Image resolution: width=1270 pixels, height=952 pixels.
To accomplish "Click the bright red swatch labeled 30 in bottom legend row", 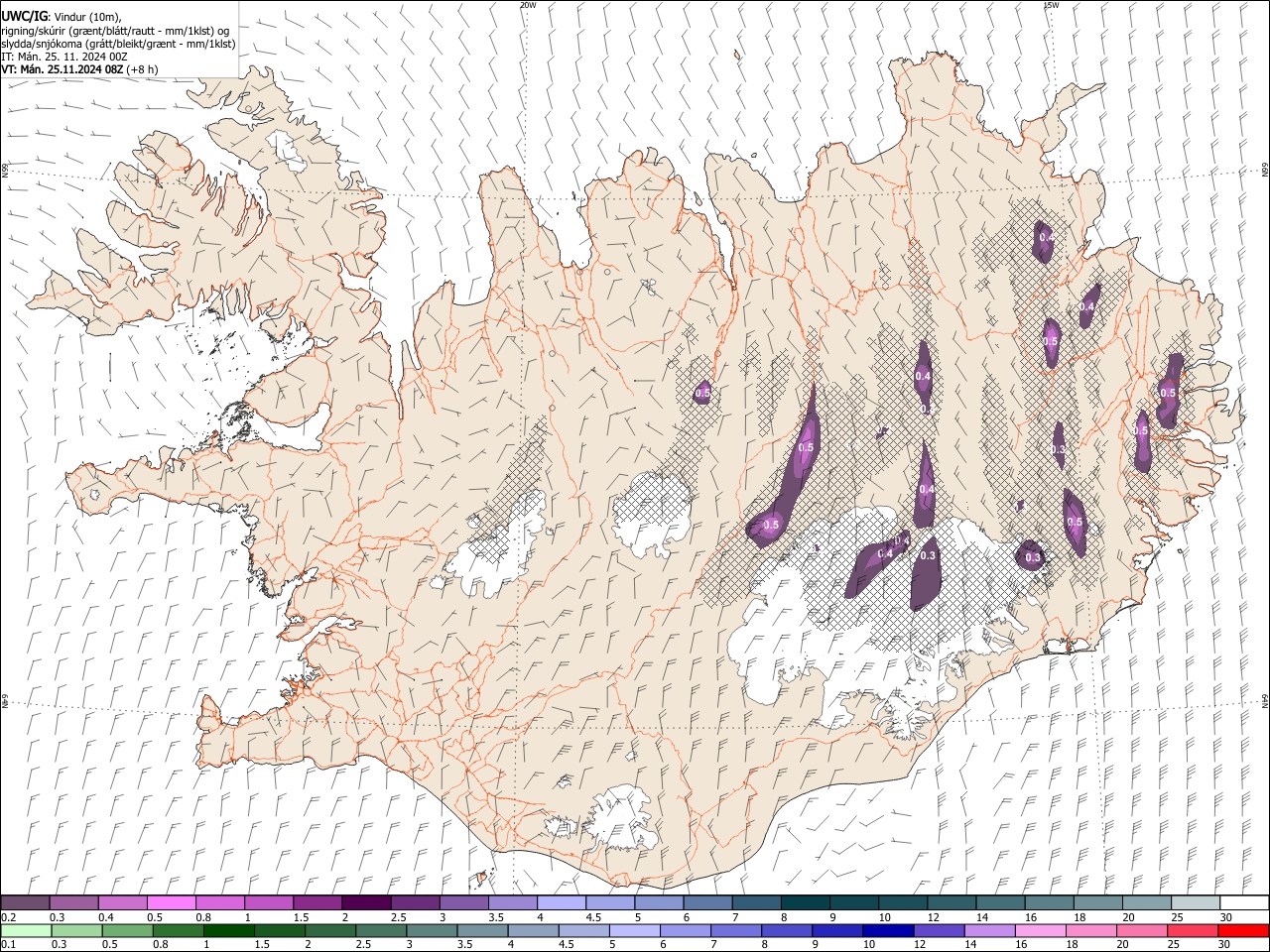I will click(1243, 930).
